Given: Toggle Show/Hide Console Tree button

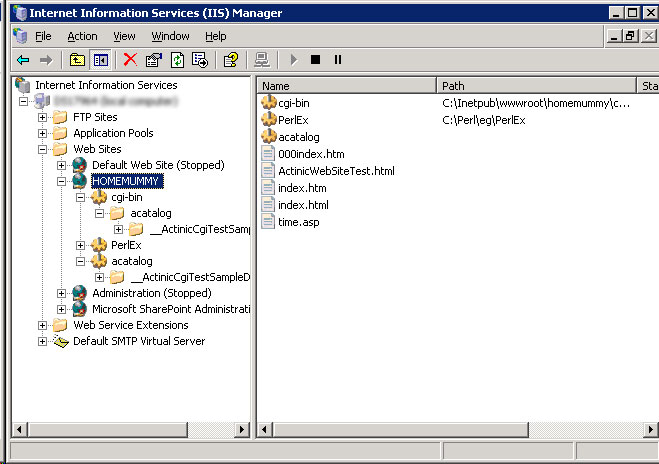Looking at the screenshot, I should coord(100,60).
